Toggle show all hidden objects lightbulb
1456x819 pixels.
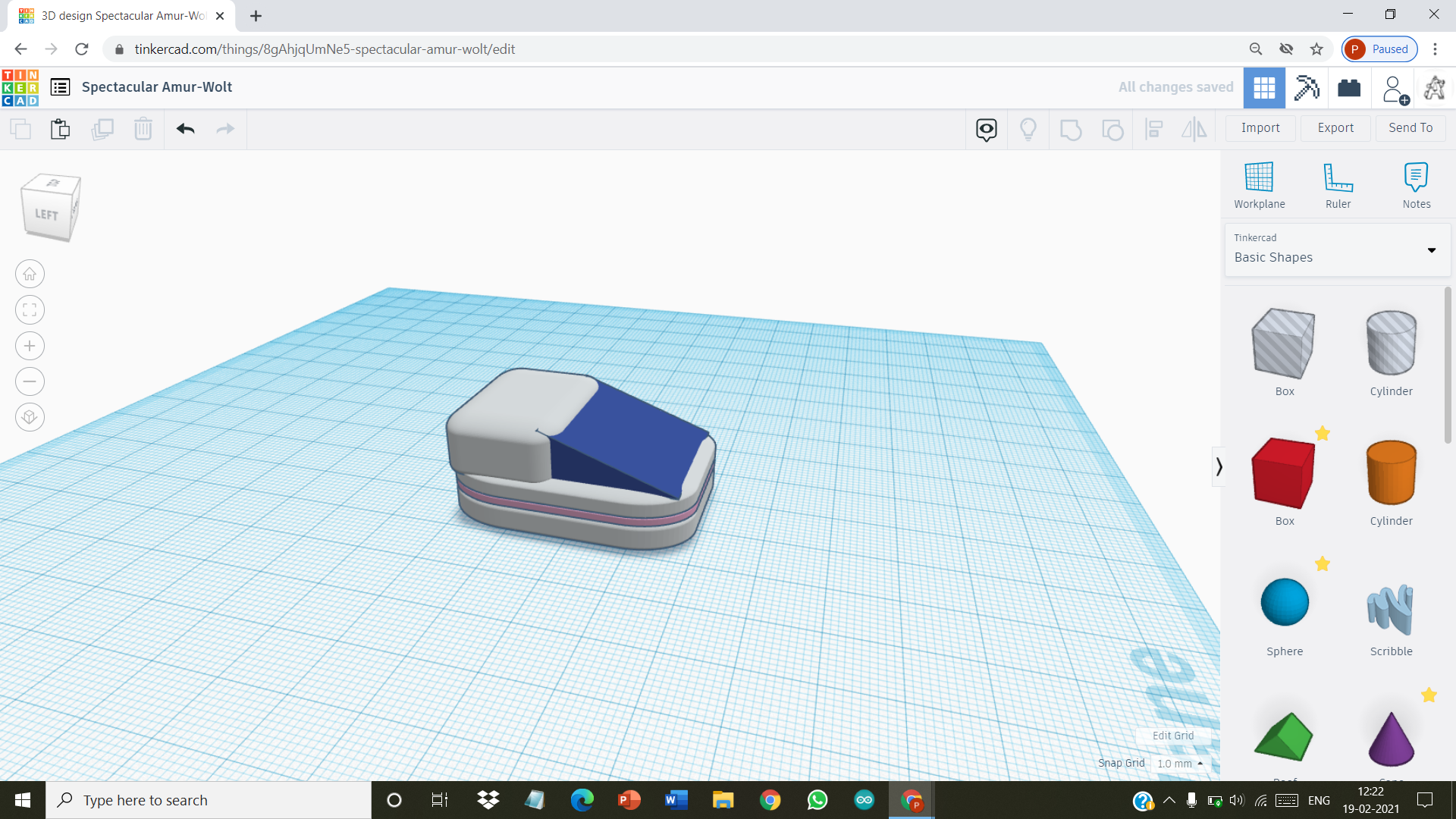(1028, 129)
